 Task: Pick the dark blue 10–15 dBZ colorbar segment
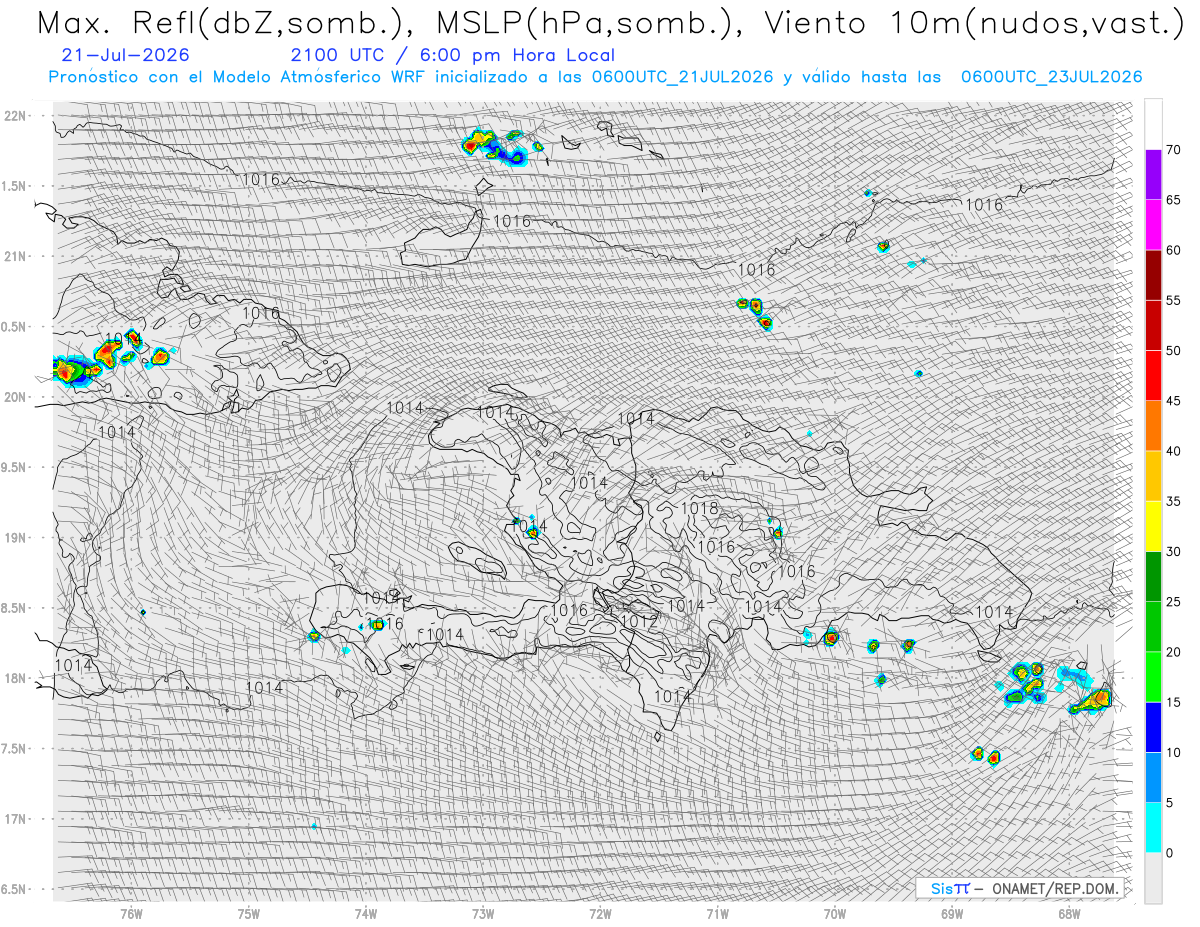pos(1153,727)
